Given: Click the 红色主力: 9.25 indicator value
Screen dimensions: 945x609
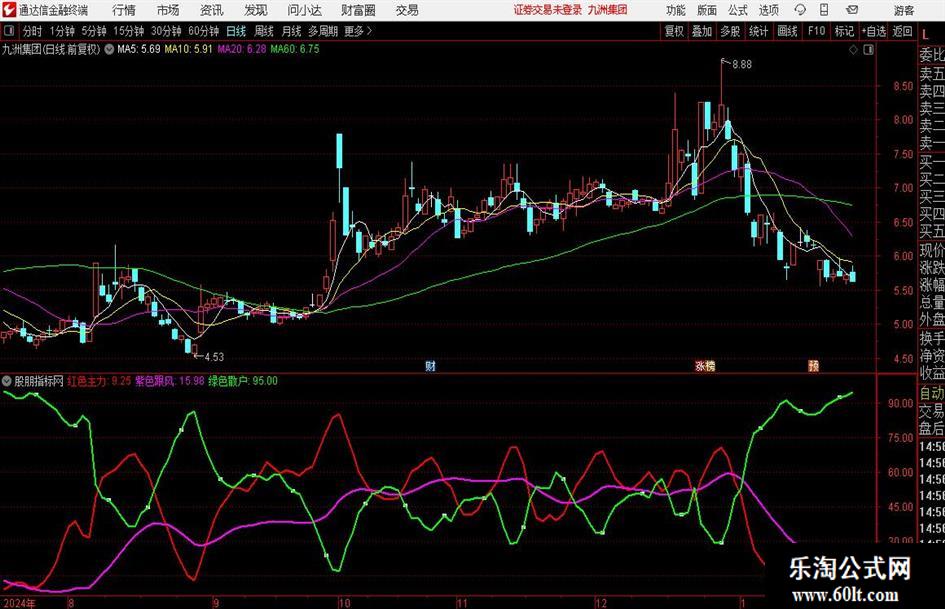Looking at the screenshot, I should [x=99, y=381].
